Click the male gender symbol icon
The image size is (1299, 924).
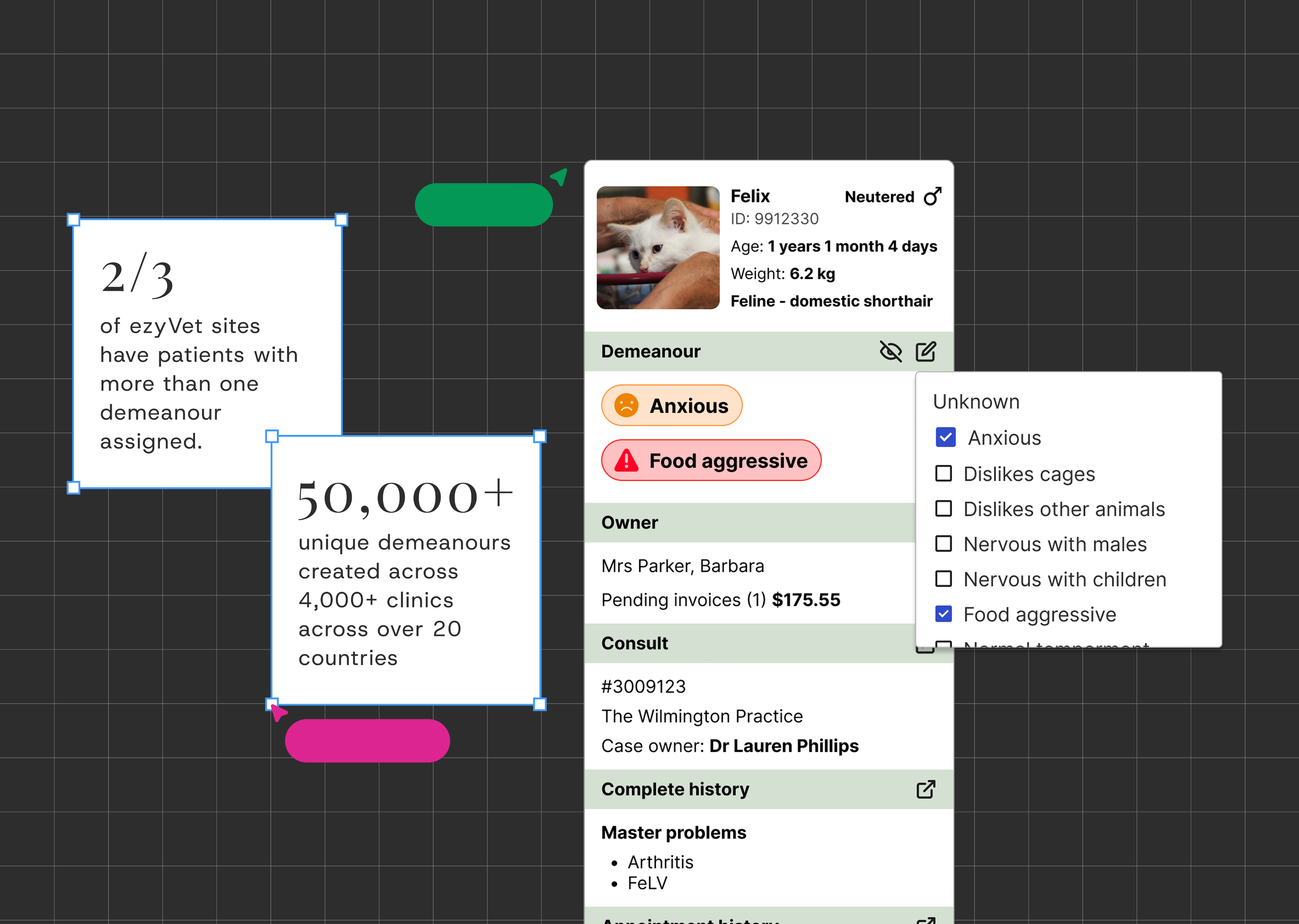[932, 196]
